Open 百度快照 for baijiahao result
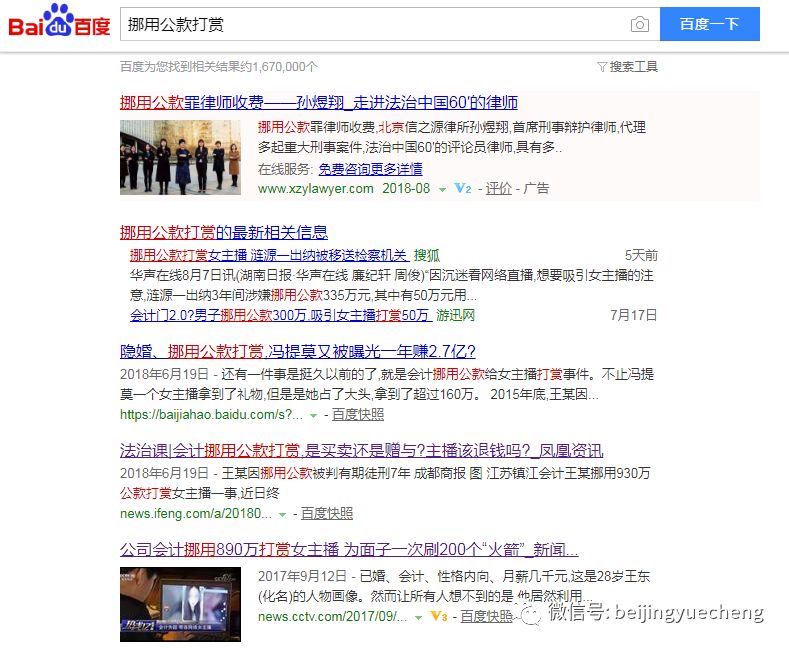Screen dimensions: 789x648 click(358, 415)
